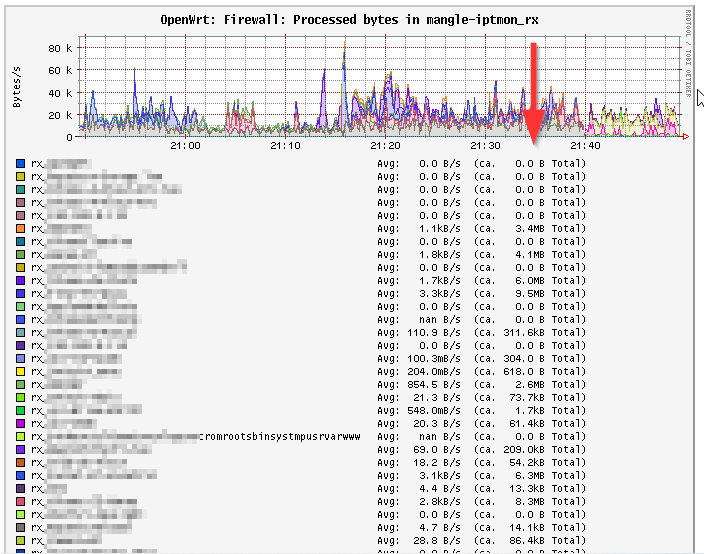Click the swatch of the 'cromrootsbinsystmpusrvarwww' row

[20, 437]
